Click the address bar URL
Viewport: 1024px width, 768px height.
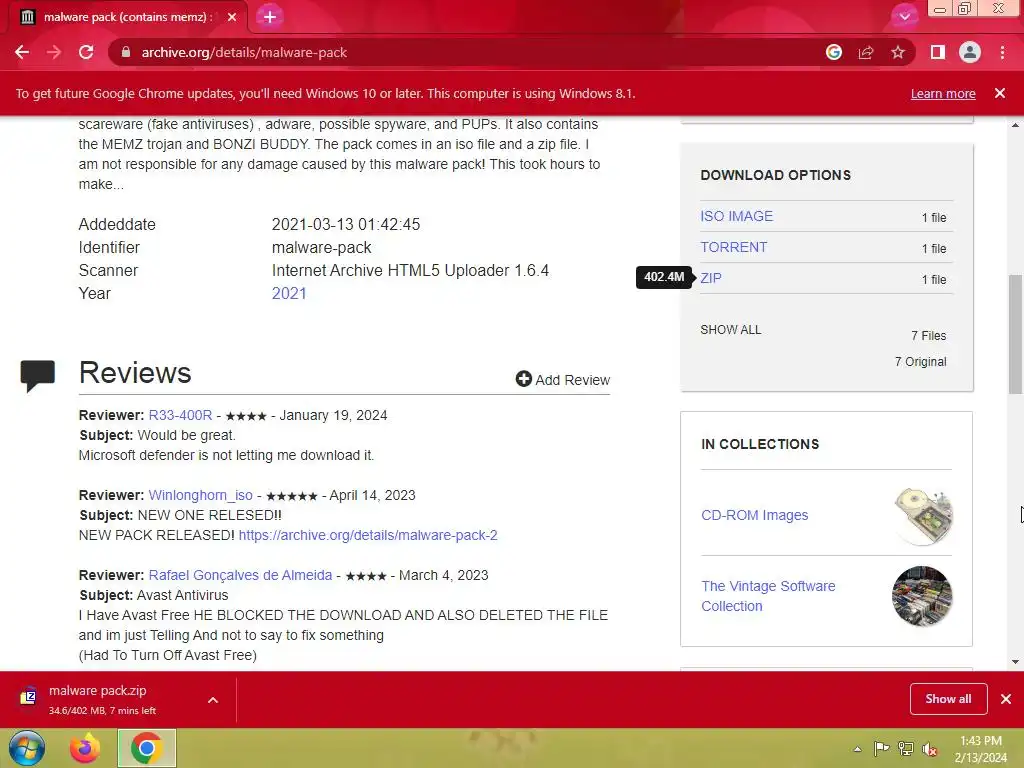pyautogui.click(x=244, y=52)
